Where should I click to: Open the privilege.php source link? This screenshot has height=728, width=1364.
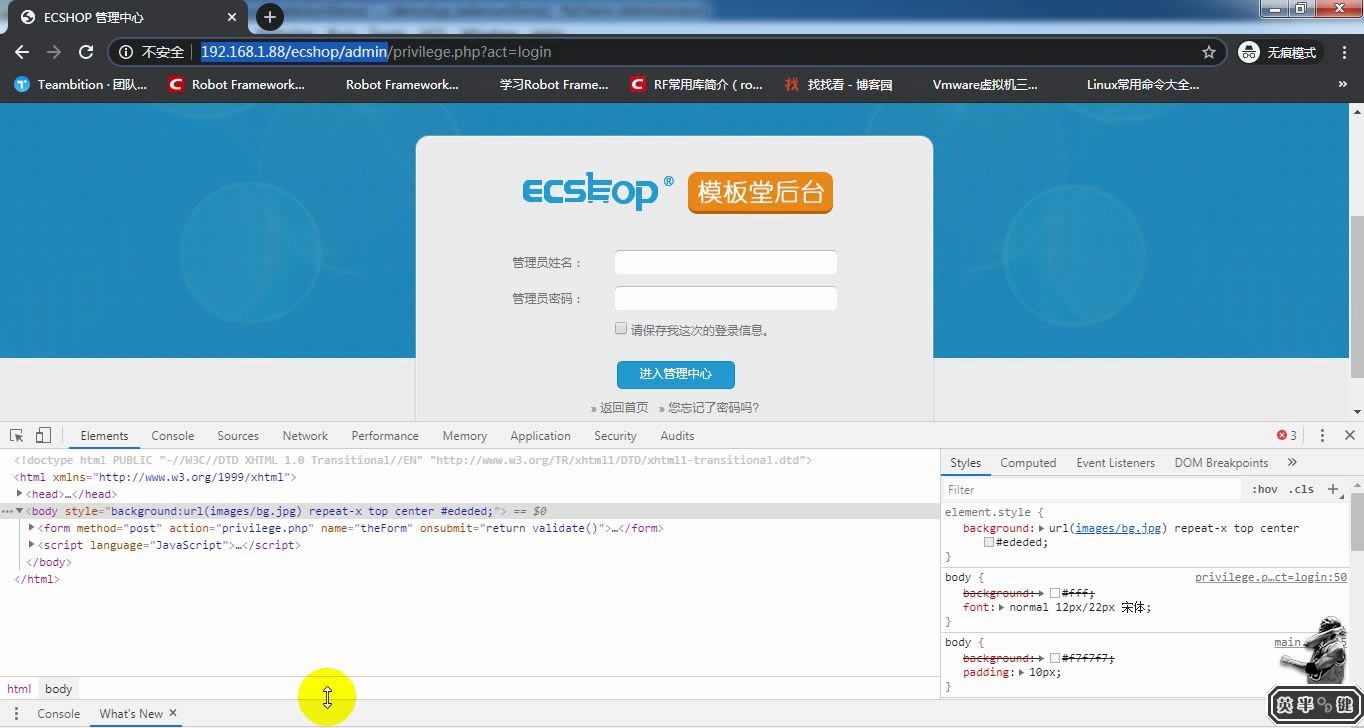pos(1271,577)
